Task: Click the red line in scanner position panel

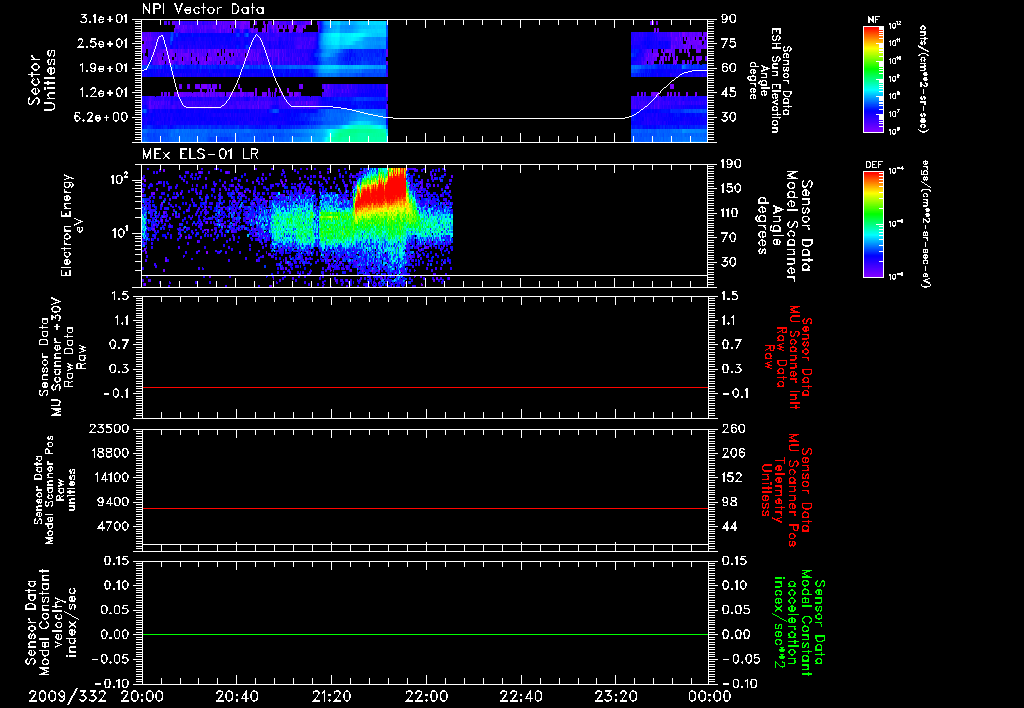Action: 425,508
